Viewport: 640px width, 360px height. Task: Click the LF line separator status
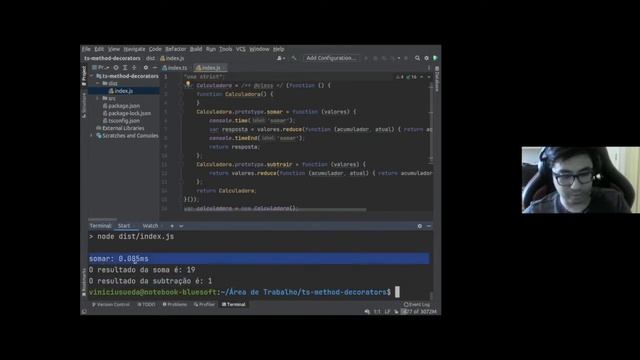pos(387,312)
